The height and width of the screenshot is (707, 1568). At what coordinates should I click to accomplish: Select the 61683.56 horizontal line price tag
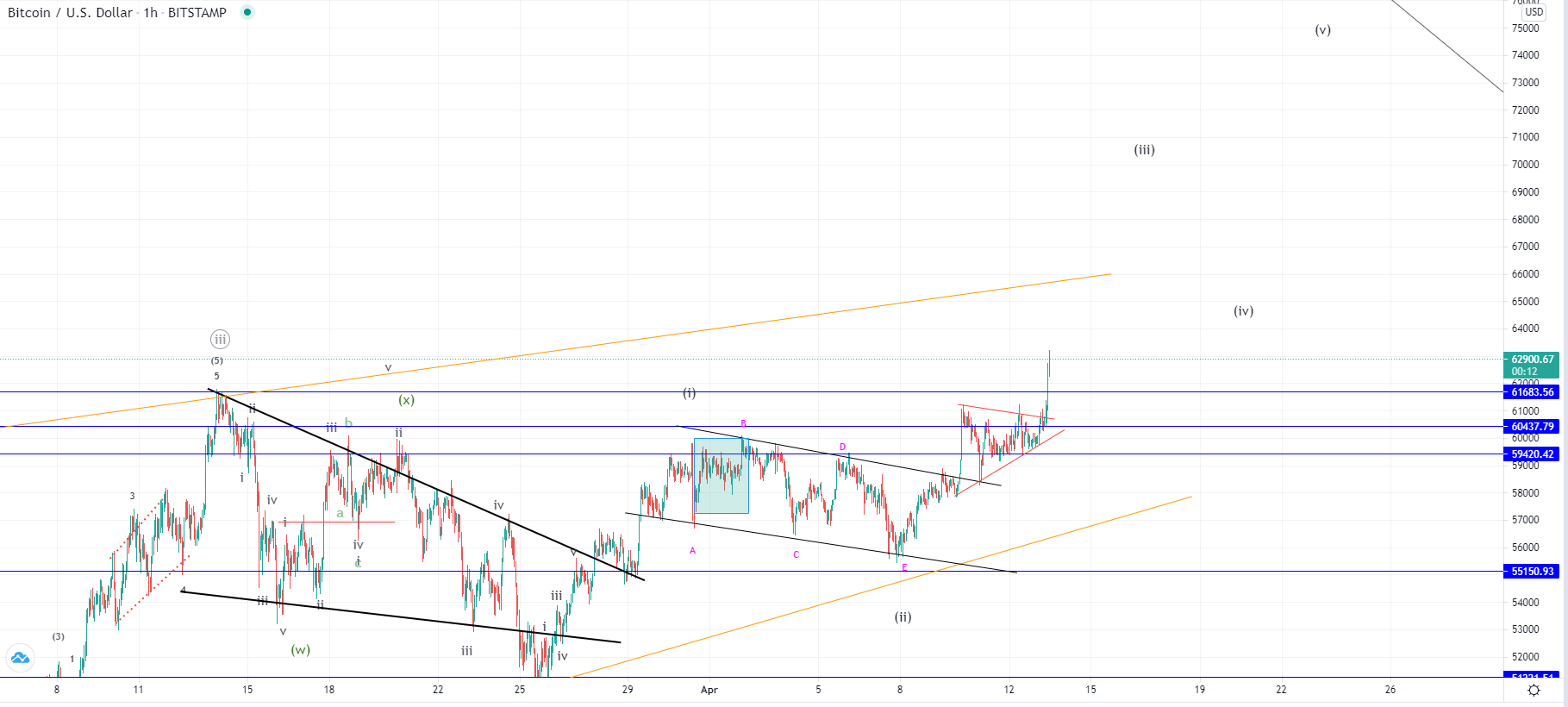[x=1532, y=392]
